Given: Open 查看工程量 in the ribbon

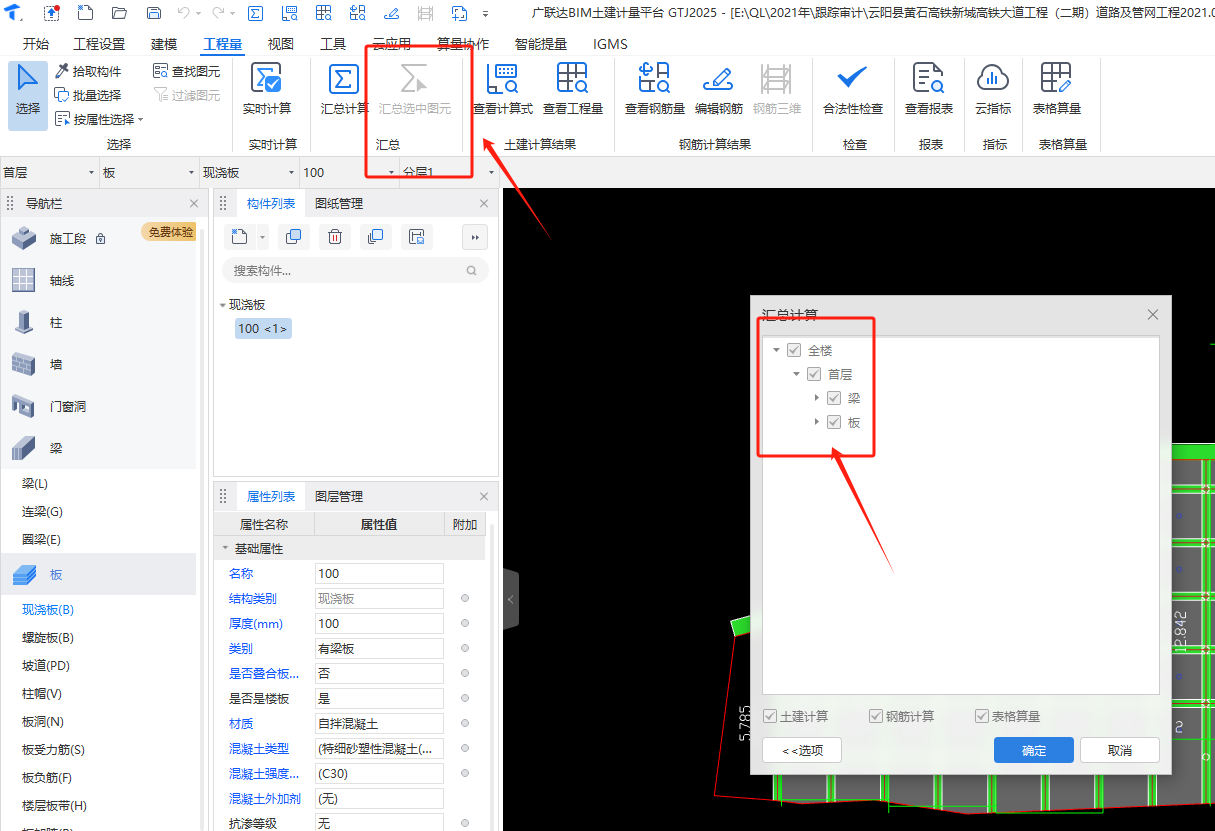Looking at the screenshot, I should click(x=573, y=89).
